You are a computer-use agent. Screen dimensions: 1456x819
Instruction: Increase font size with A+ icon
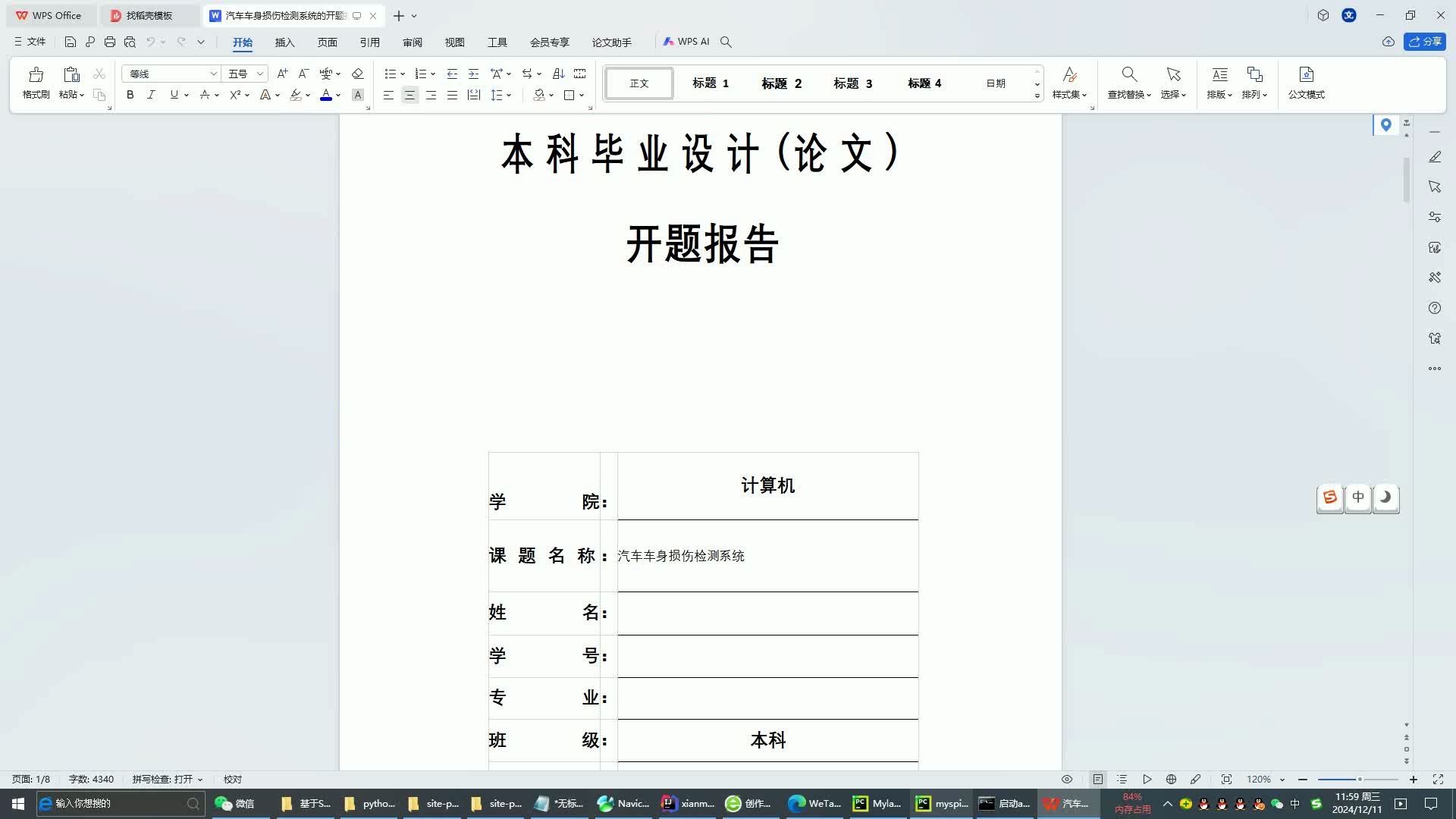coord(282,74)
